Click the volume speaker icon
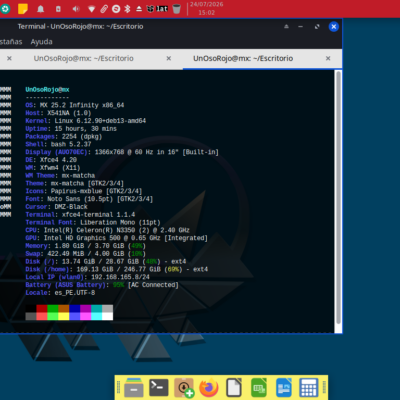The image size is (400, 400). (x=76, y=9)
